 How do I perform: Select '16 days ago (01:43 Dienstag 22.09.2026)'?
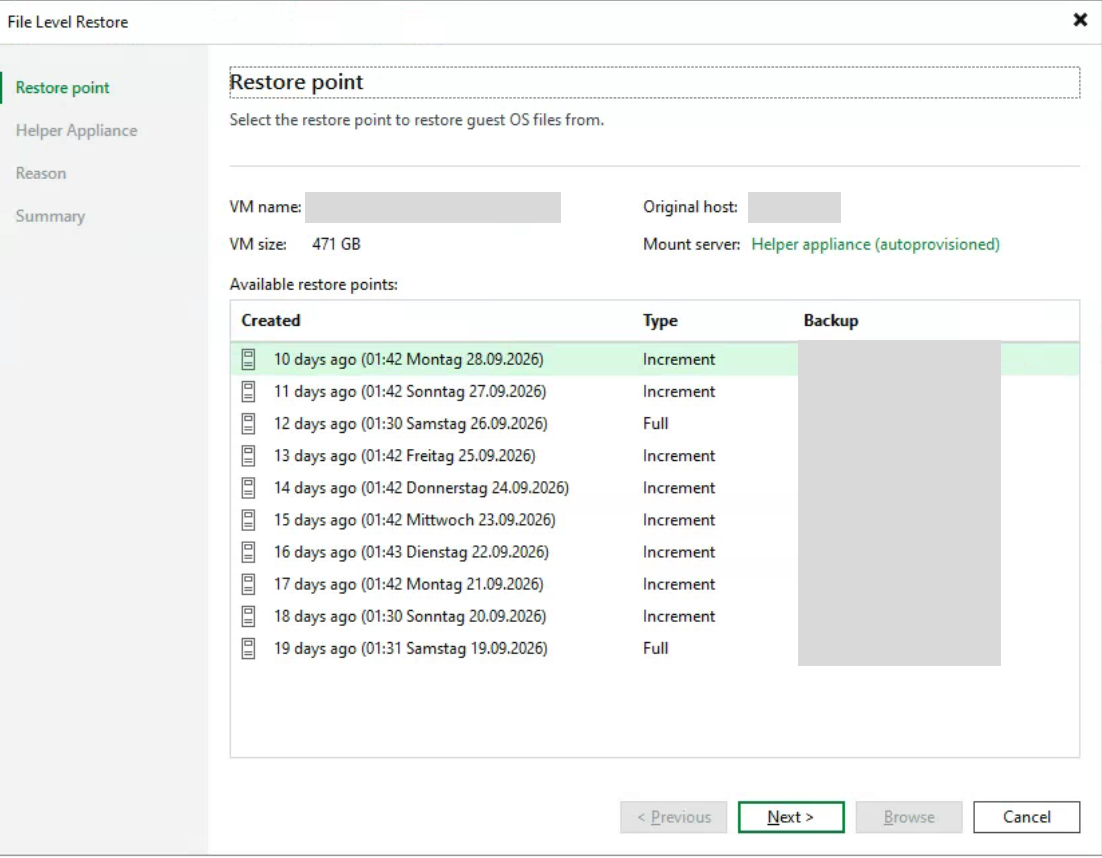tap(654, 552)
